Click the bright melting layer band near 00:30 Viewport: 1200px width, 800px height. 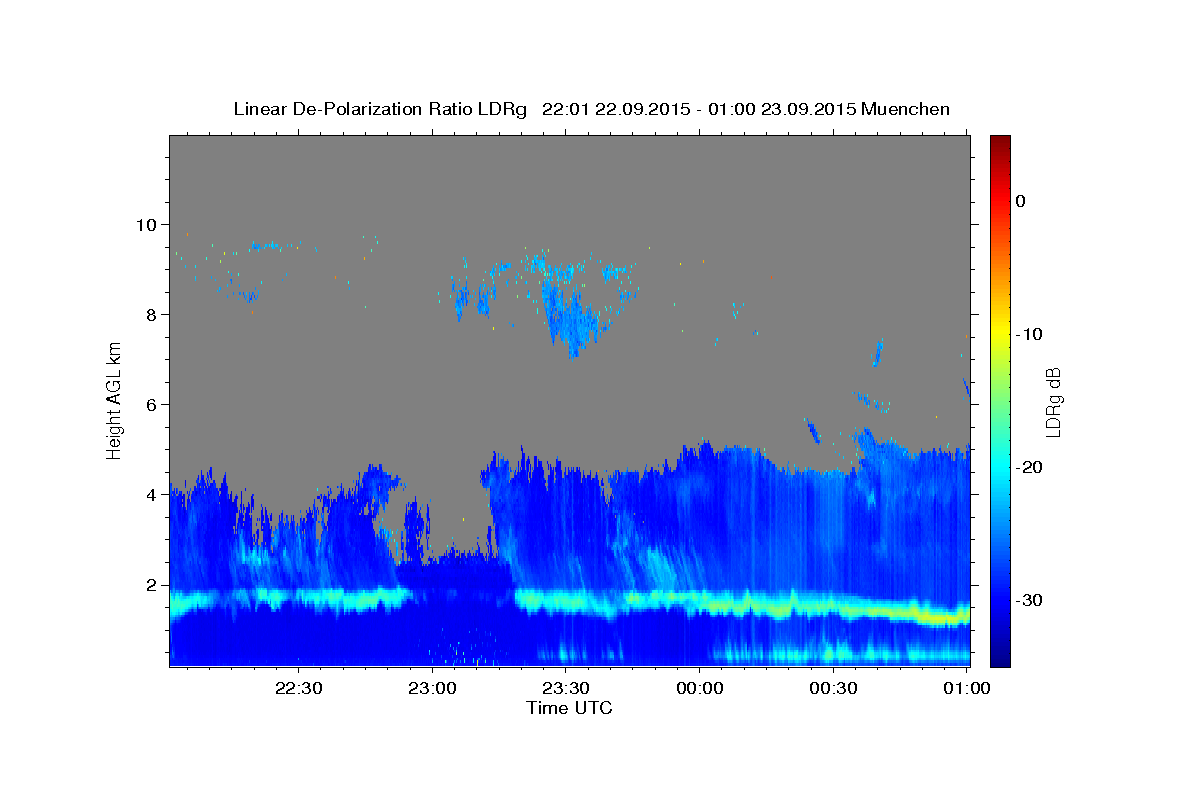click(834, 607)
